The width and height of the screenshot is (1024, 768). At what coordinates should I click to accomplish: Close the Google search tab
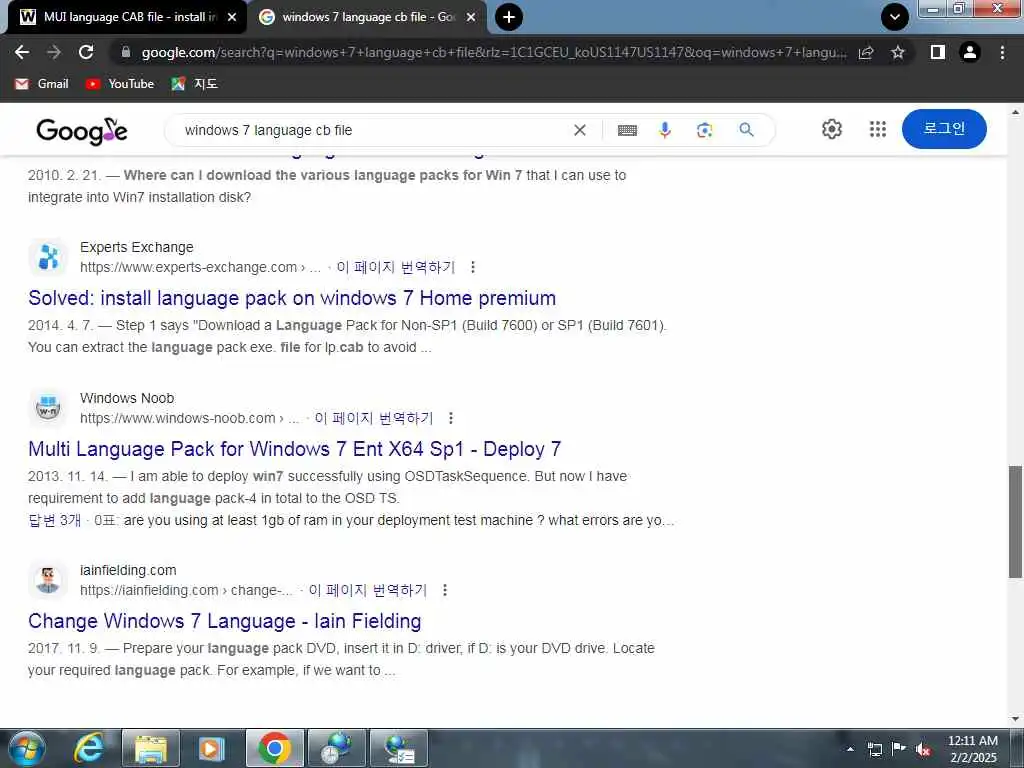[471, 17]
